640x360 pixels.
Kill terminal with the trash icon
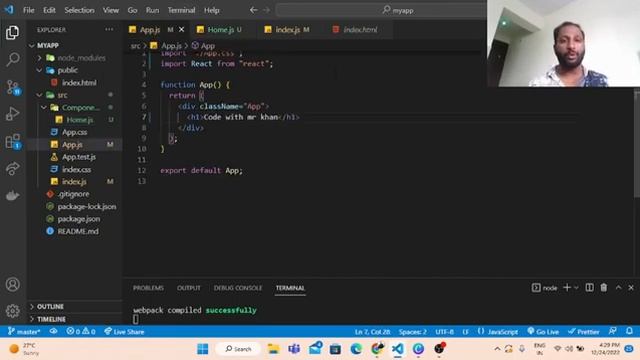[x=604, y=288]
